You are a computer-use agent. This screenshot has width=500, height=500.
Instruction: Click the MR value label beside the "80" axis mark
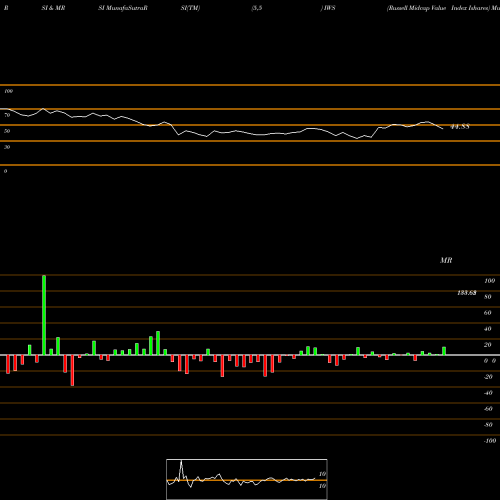pos(467,293)
